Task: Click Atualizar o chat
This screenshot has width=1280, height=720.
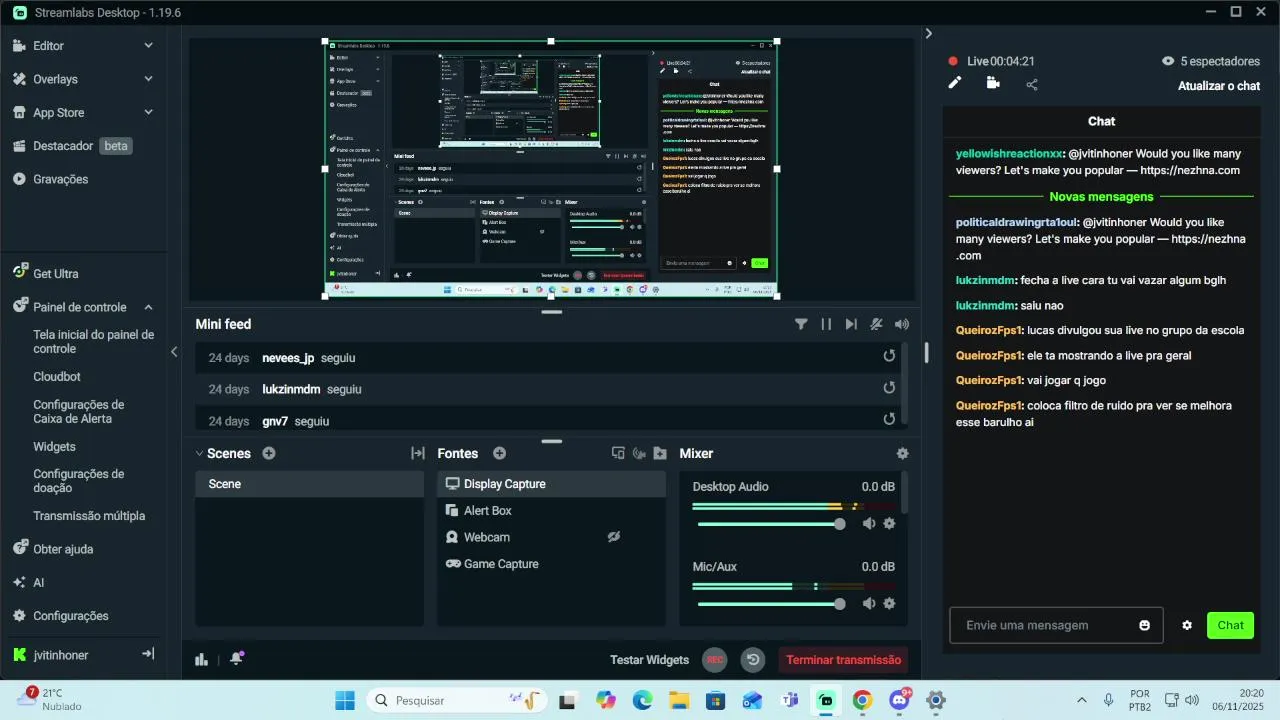Action: pos(1218,86)
